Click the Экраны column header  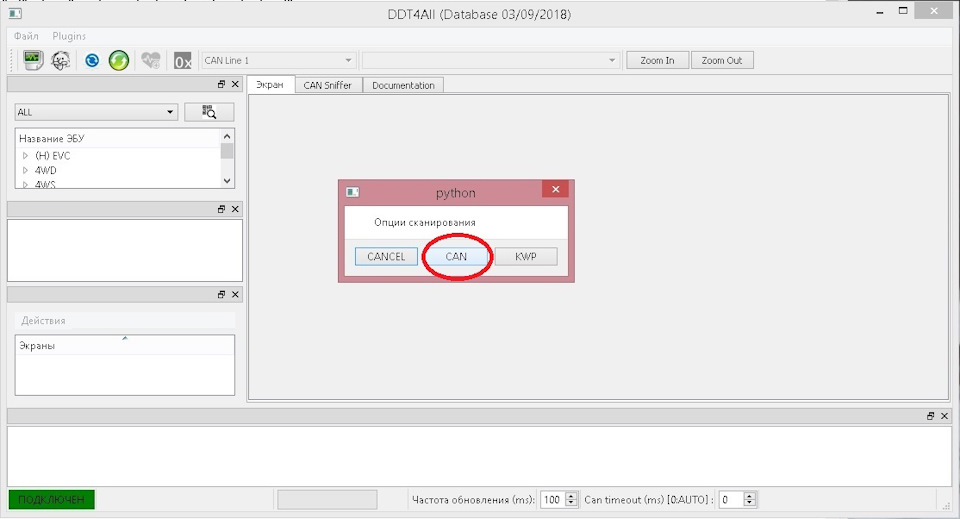click(x=125, y=345)
